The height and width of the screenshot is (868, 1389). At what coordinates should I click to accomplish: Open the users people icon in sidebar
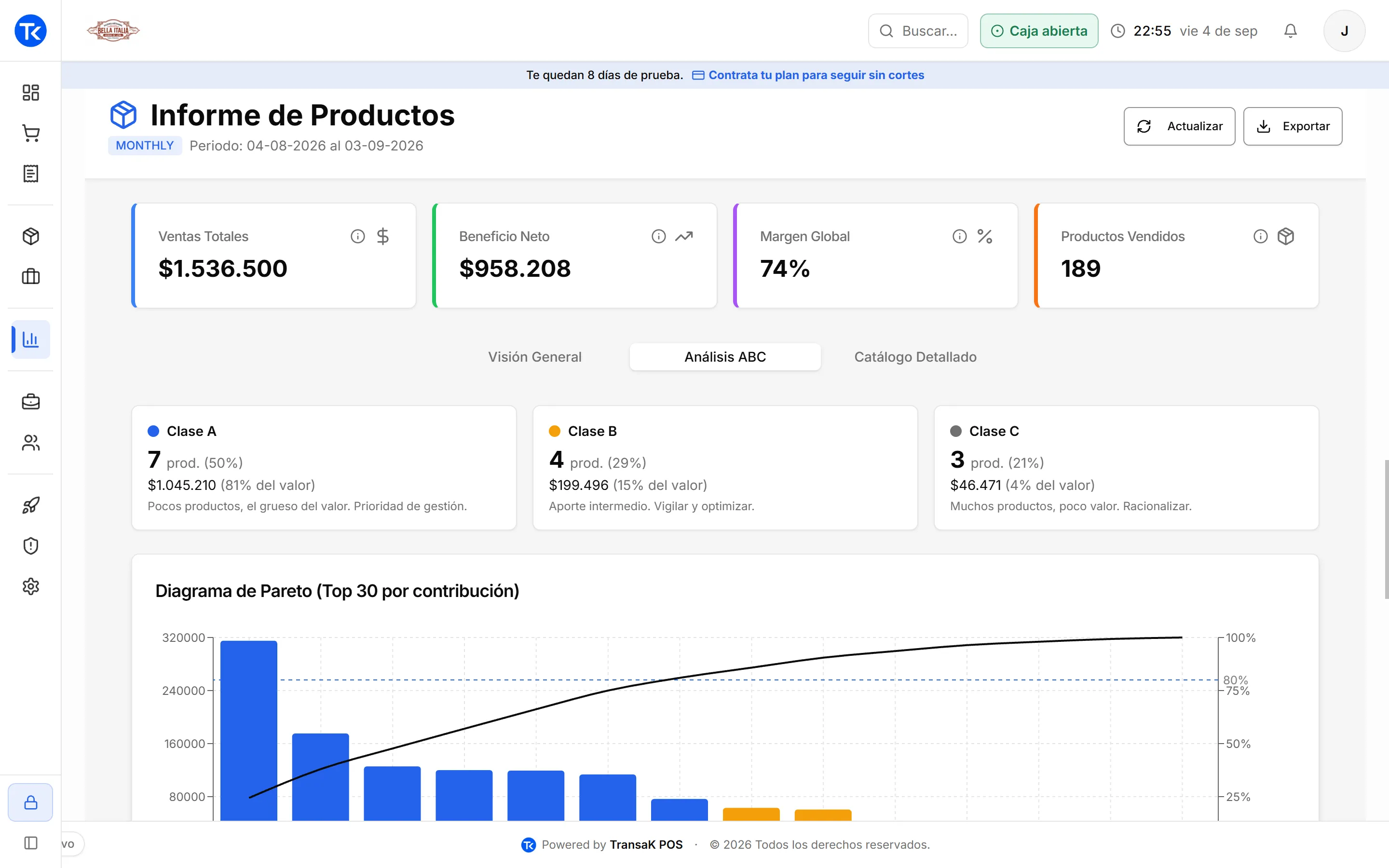[30, 443]
